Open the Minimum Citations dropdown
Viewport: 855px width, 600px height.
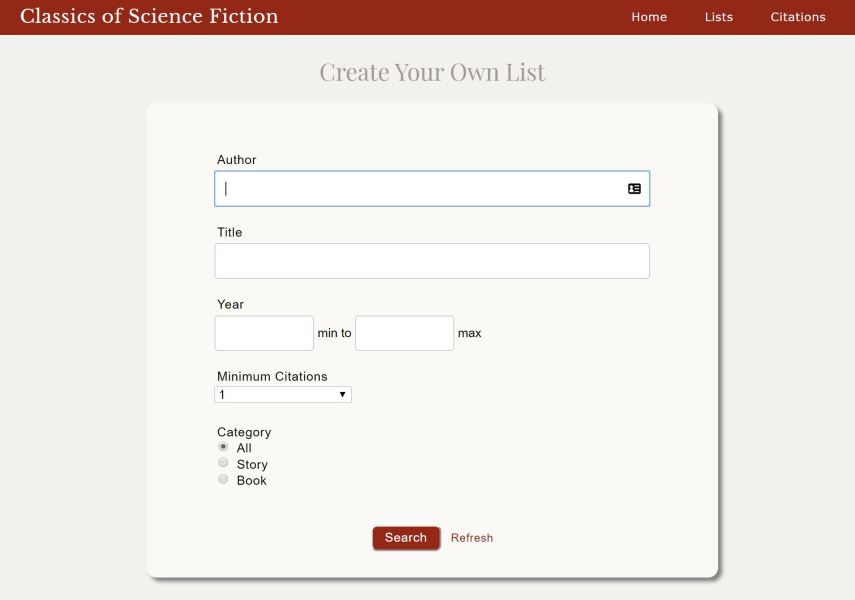[x=283, y=395]
